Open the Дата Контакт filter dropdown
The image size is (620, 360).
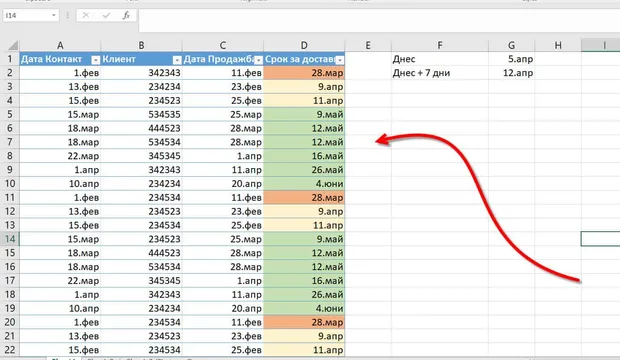pyautogui.click(x=95, y=60)
